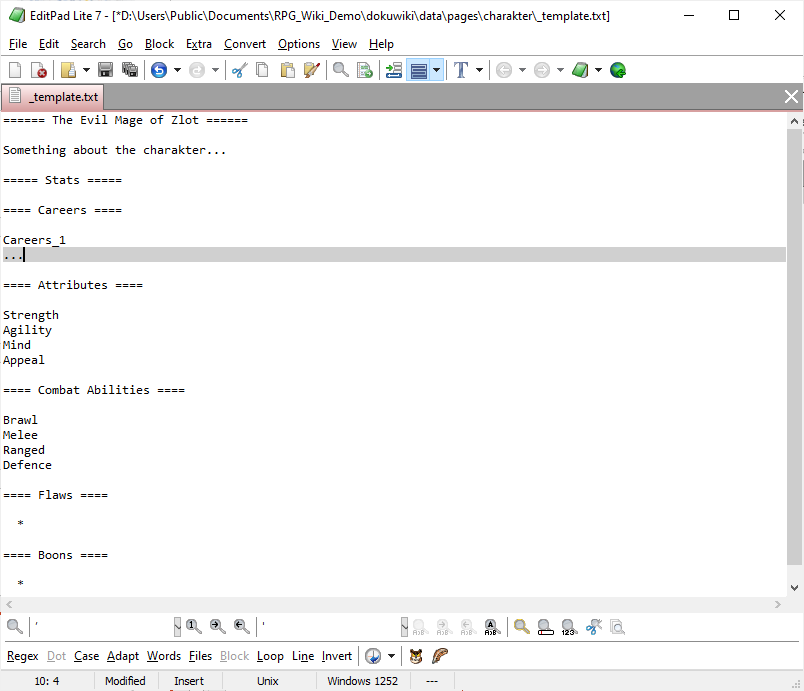Screen dimensions: 804x691
Task: Click the toolbar document-with-green-arrow icon
Action: point(365,70)
